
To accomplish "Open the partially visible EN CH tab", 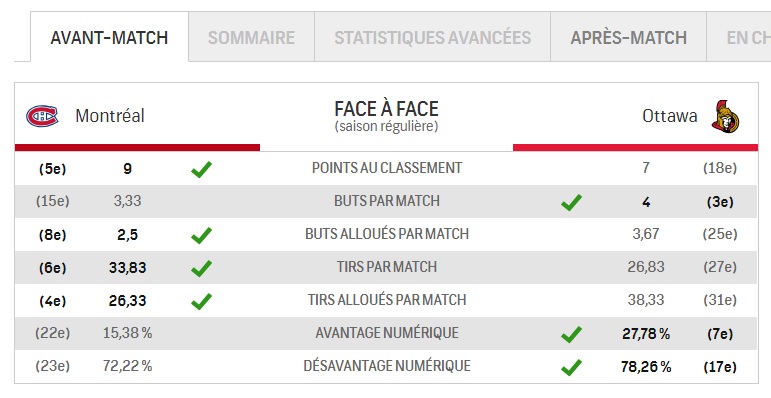I will pos(739,37).
